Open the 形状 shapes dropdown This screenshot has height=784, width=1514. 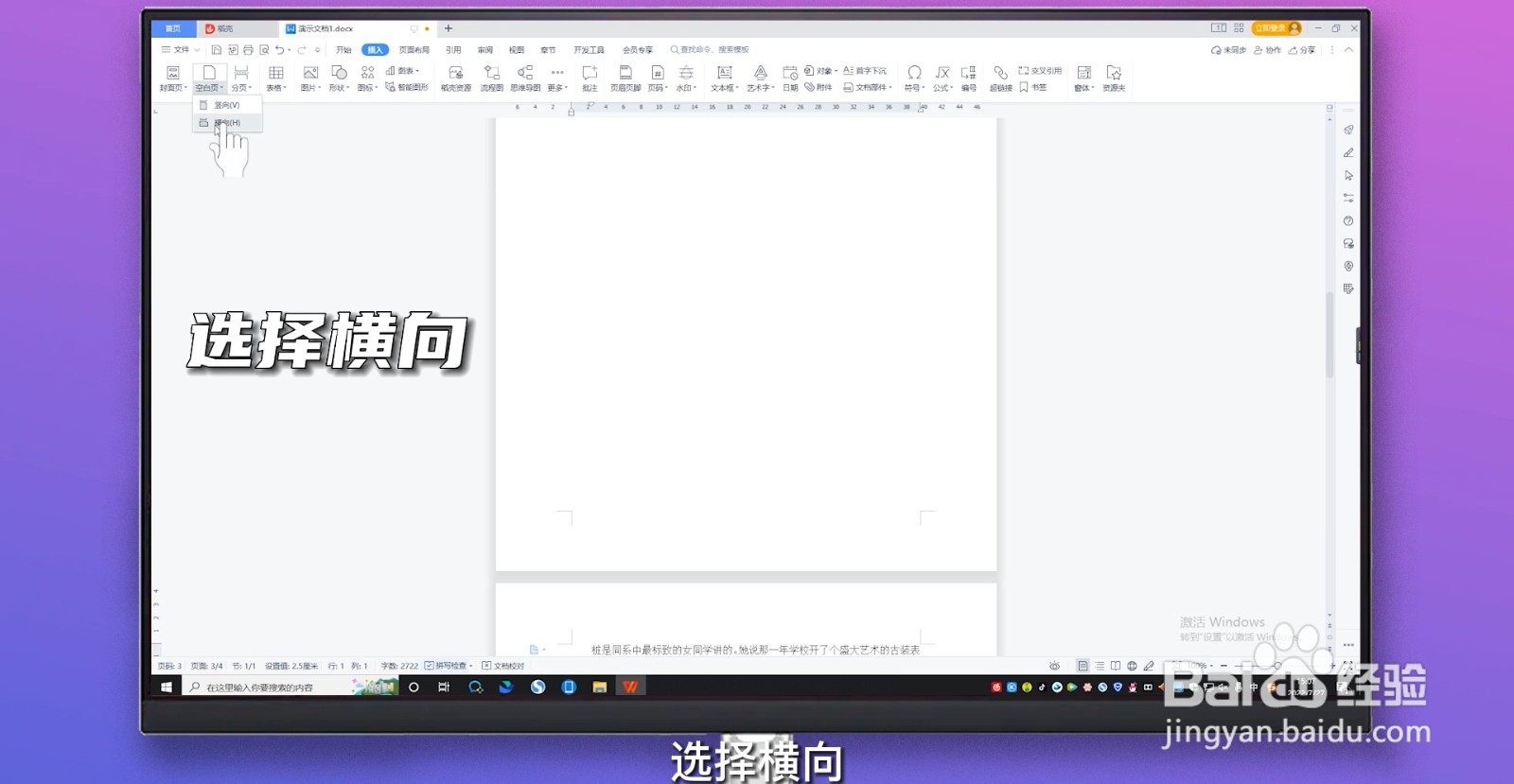coord(339,78)
